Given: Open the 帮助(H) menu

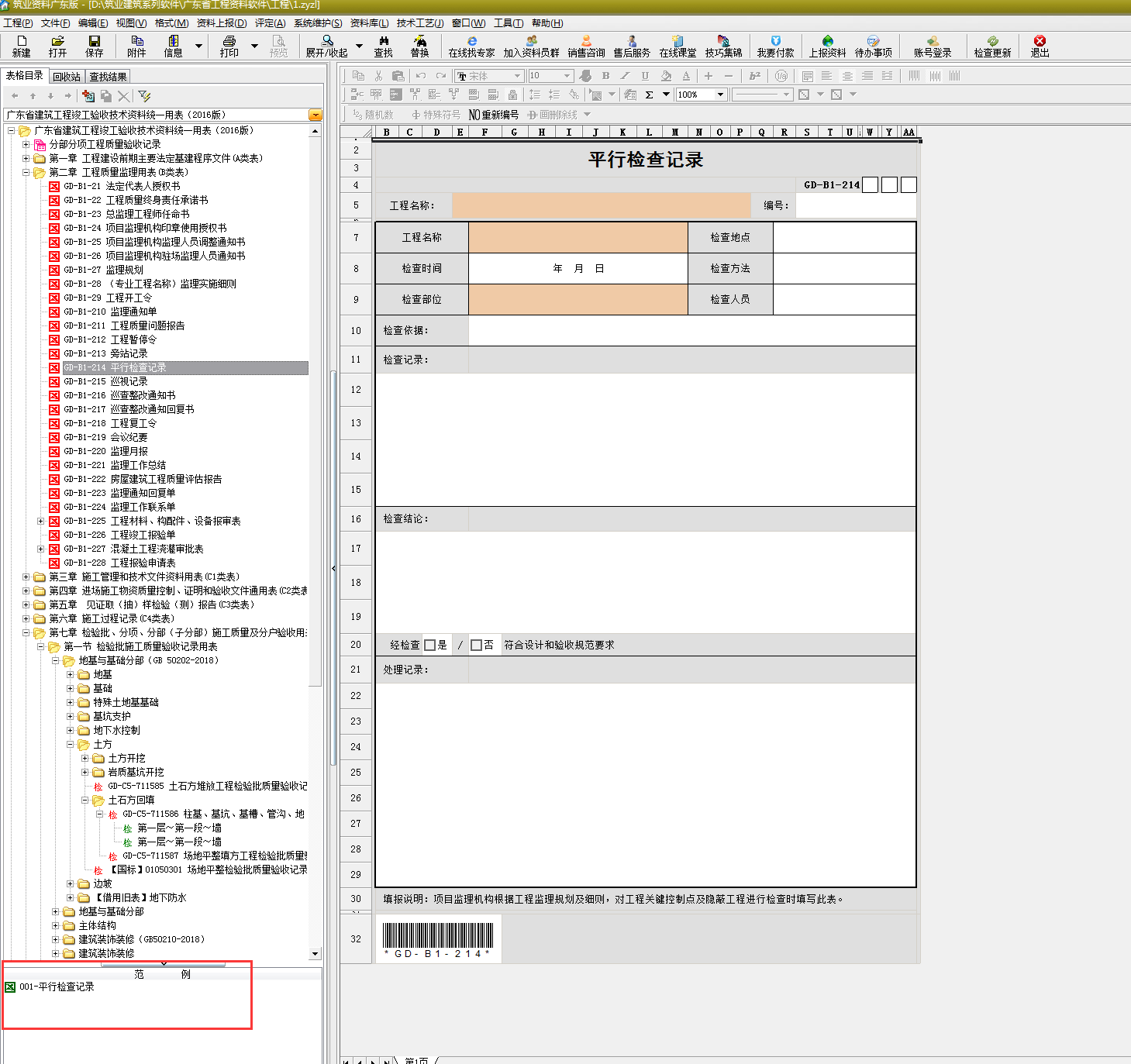Looking at the screenshot, I should (547, 23).
